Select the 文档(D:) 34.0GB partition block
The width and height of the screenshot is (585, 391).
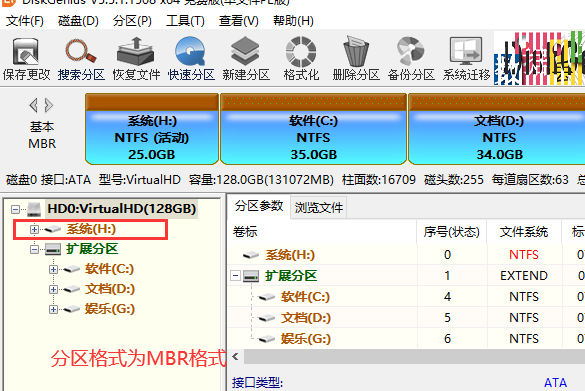coord(497,129)
